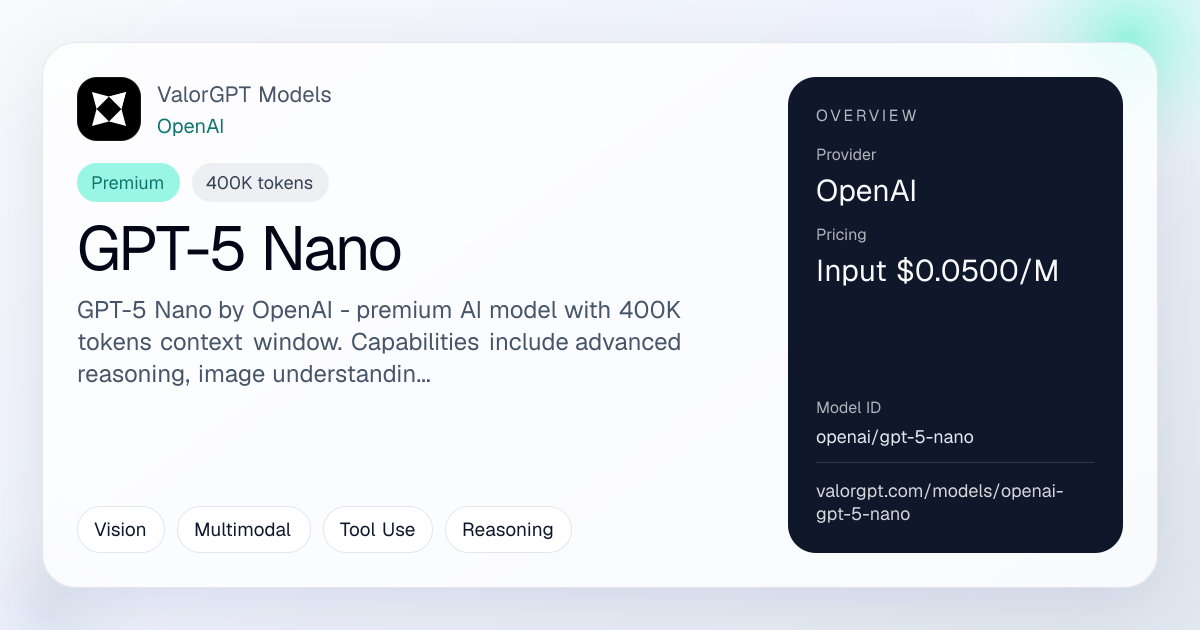
Task: Select the Multimodal capability tag
Action: pos(243,530)
